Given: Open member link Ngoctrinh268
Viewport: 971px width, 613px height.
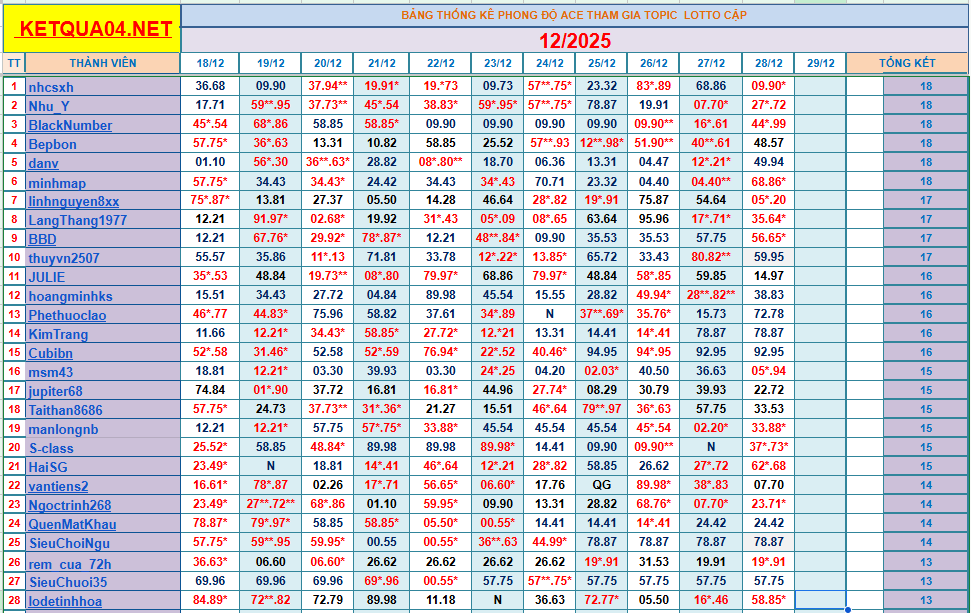Looking at the screenshot, I should click(69, 505).
